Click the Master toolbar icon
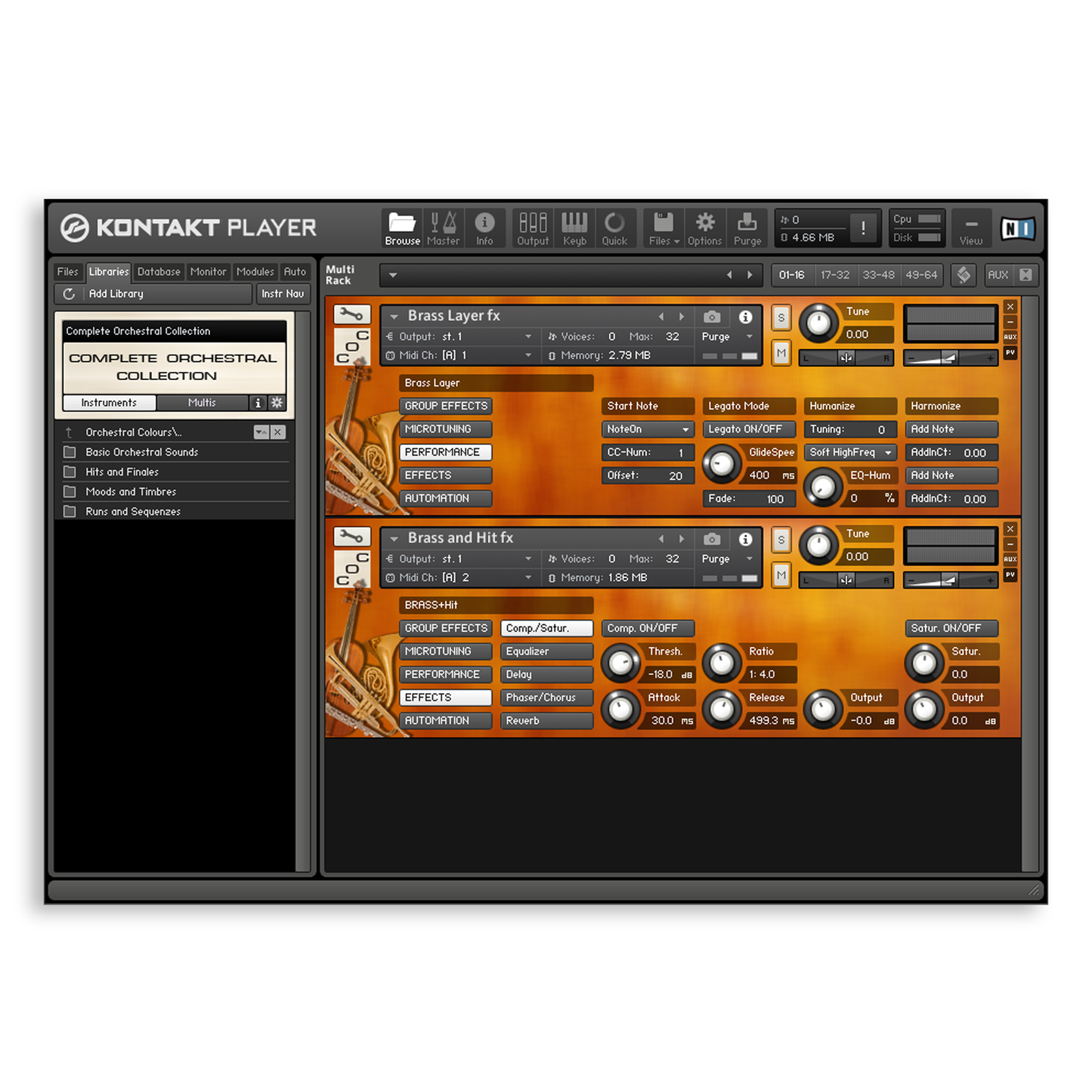Viewport: 1092px width, 1092px height. point(444,227)
